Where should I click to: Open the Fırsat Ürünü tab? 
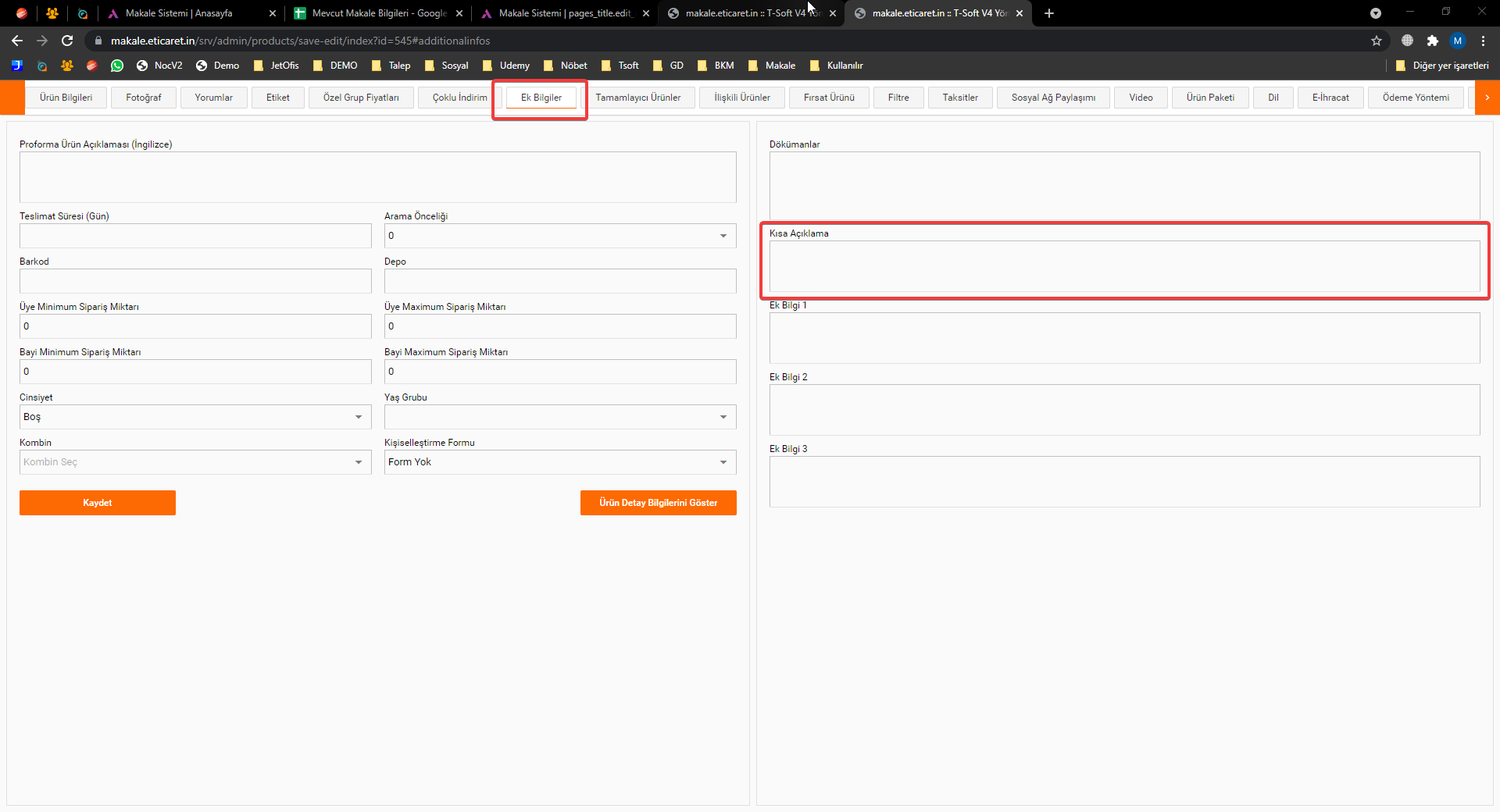[x=829, y=98]
